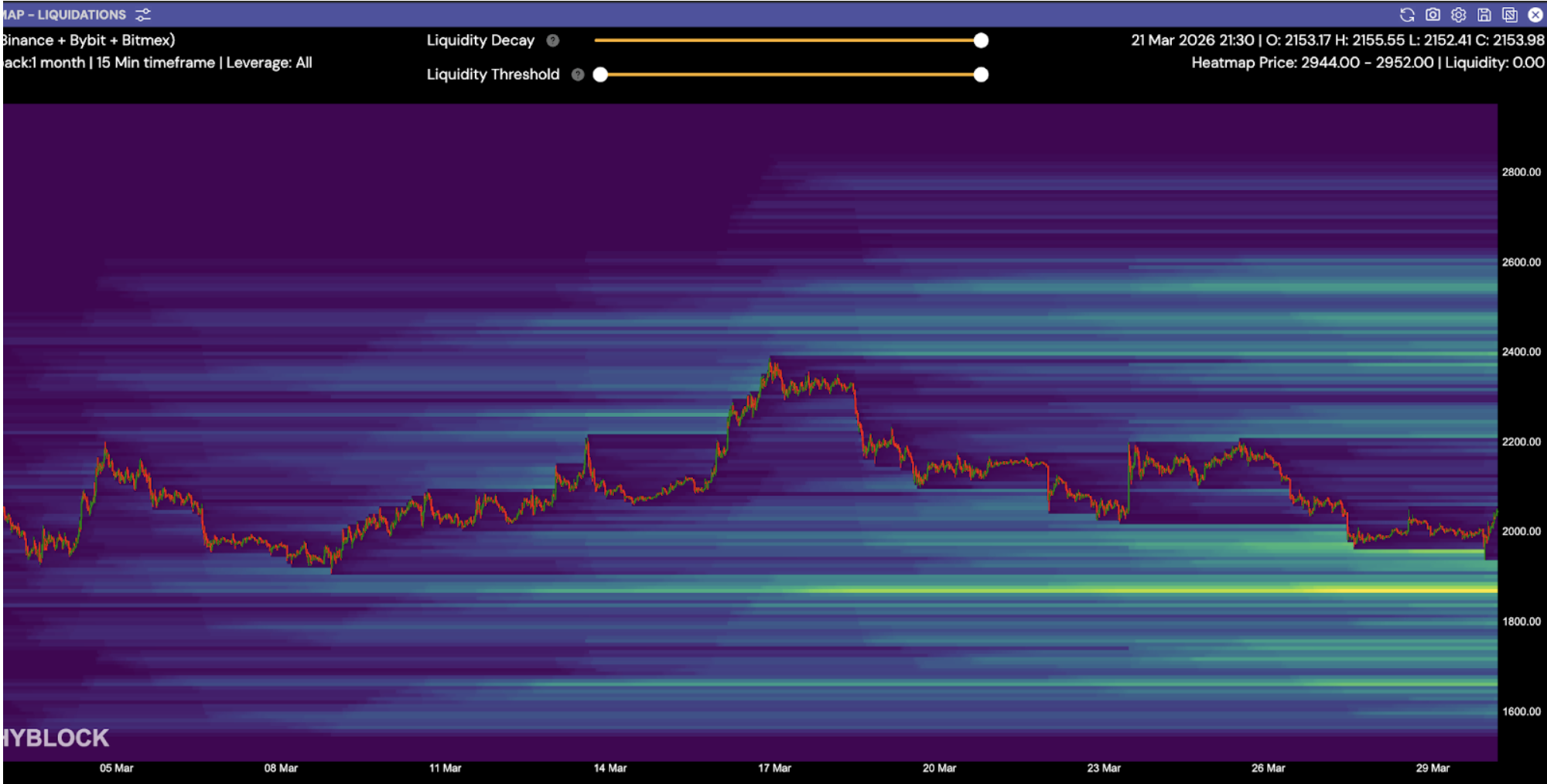Click the Liquidity Decay slider handle
The height and width of the screenshot is (784, 1547).
tap(981, 40)
